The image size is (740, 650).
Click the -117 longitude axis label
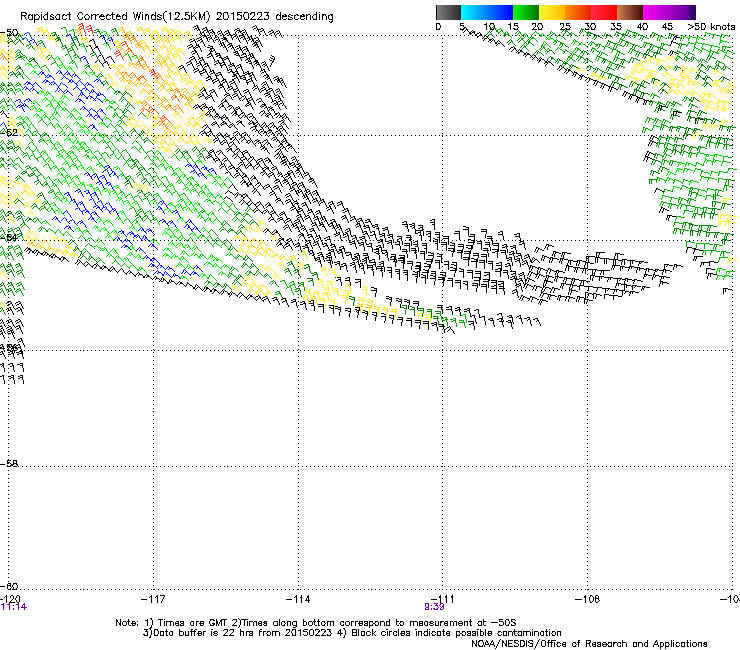coord(153,599)
